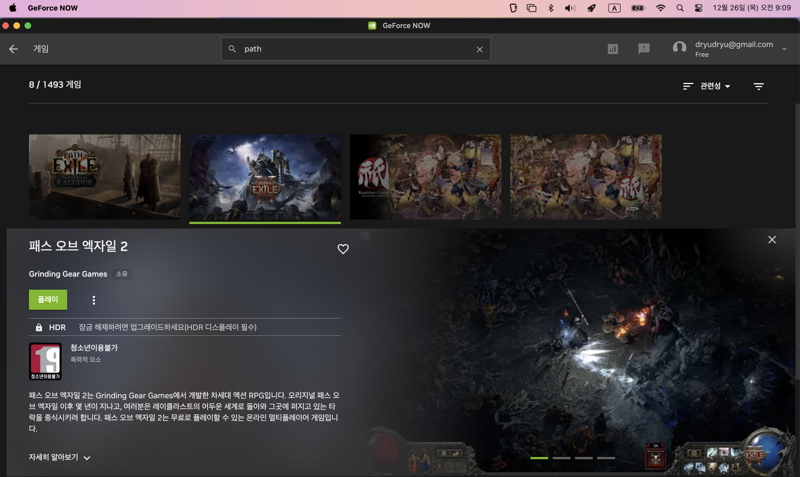Screen dimensions: 800x477
Task: Open the three-dot more options menu
Action: click(93, 300)
